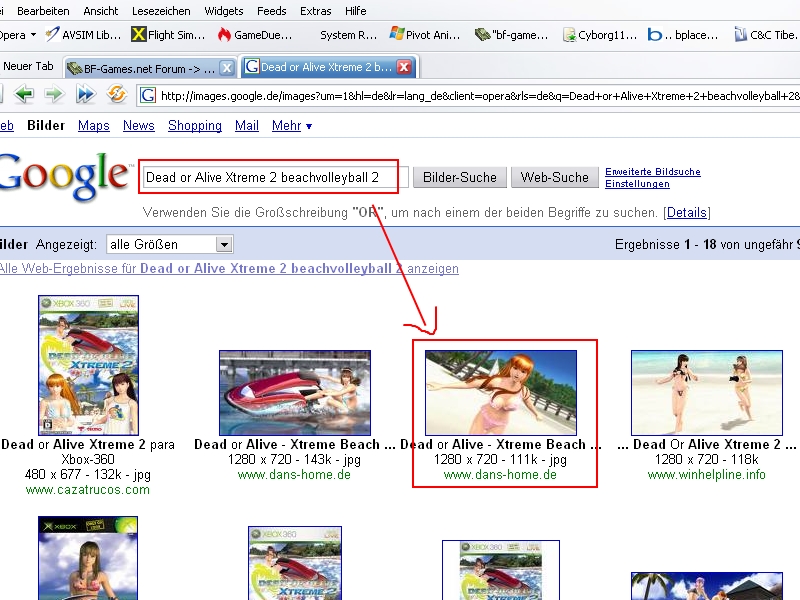Open the Extras menu
The image size is (800, 600).
point(315,11)
